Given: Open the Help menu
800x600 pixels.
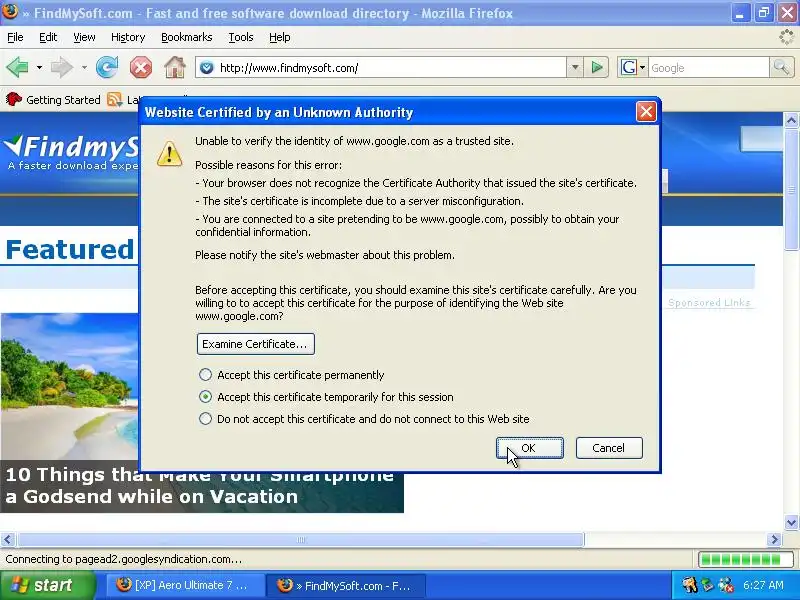Looking at the screenshot, I should pyautogui.click(x=280, y=37).
